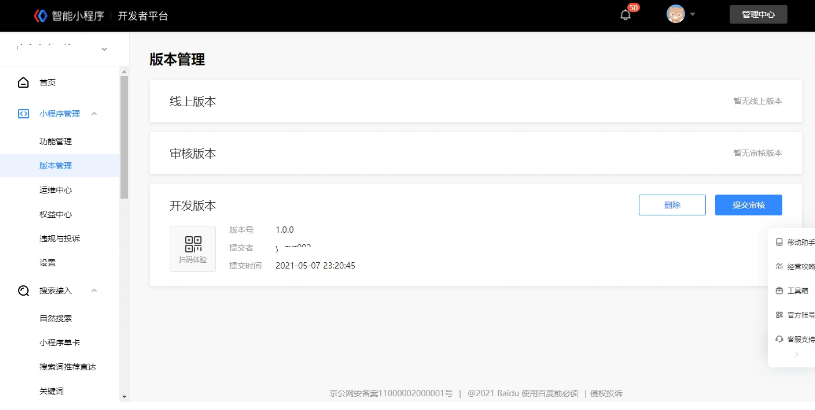
Task: Click the 搜索接入 magnifier icon
Action: click(x=23, y=290)
